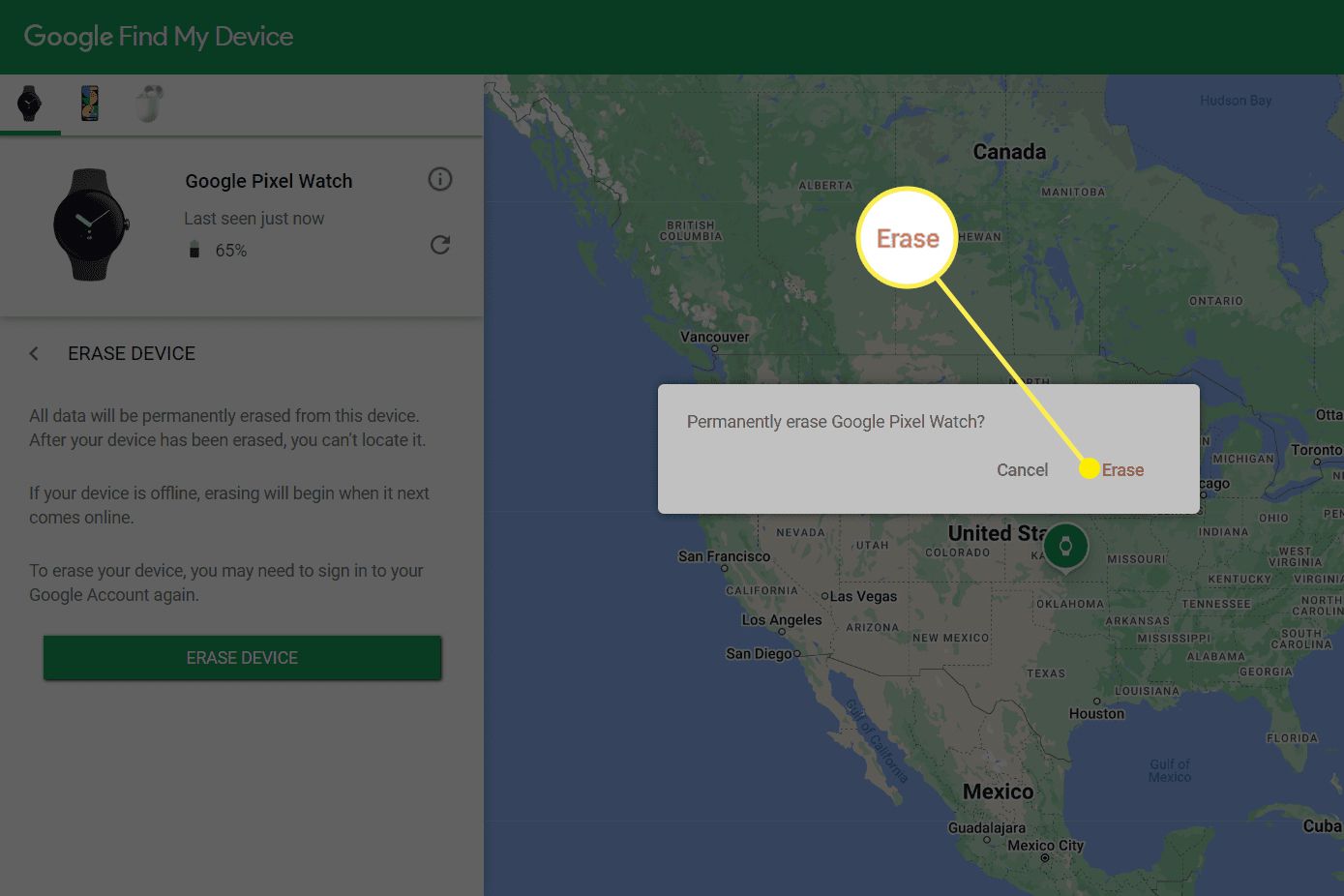Confirm Erase in the dialog

(x=1122, y=470)
